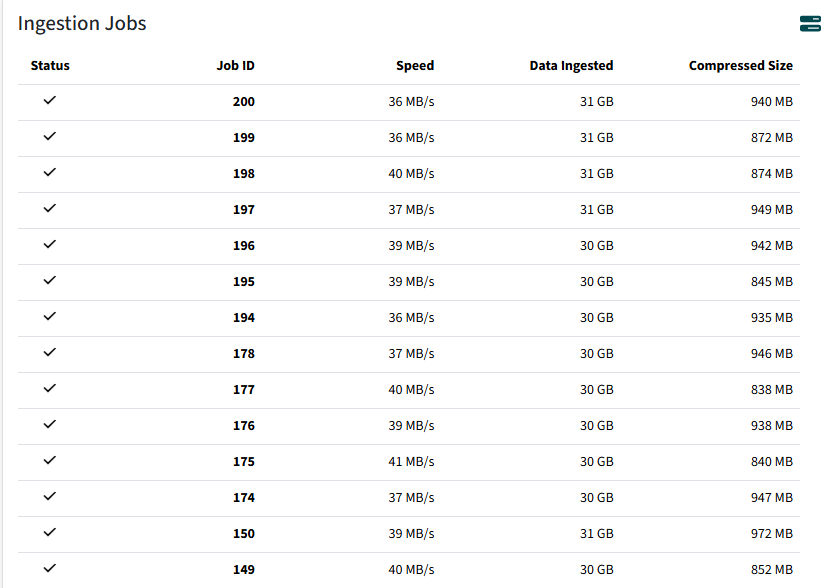Click the status checkmark in job 197's row
Viewport: 827px width, 588px height.
tap(50, 209)
